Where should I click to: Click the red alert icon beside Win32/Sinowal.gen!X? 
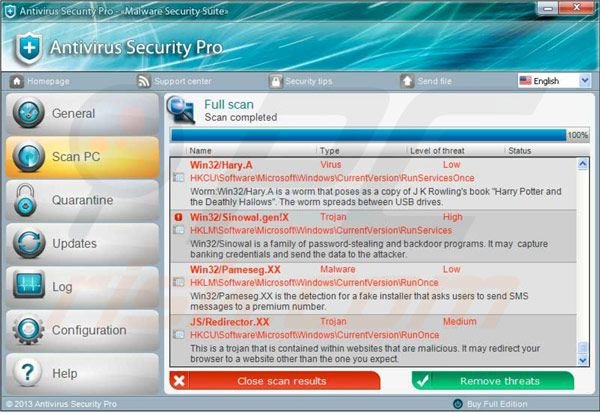click(x=178, y=217)
